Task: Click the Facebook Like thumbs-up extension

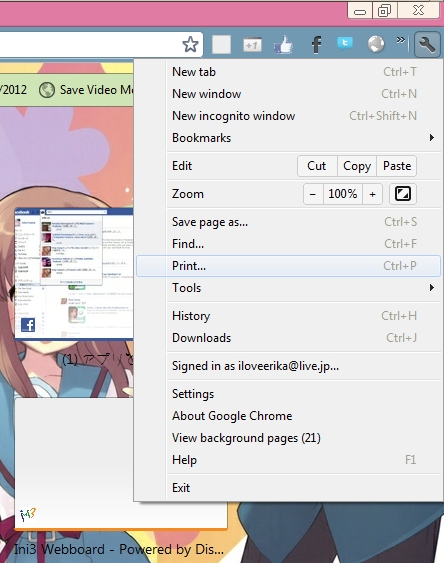Action: (x=283, y=45)
